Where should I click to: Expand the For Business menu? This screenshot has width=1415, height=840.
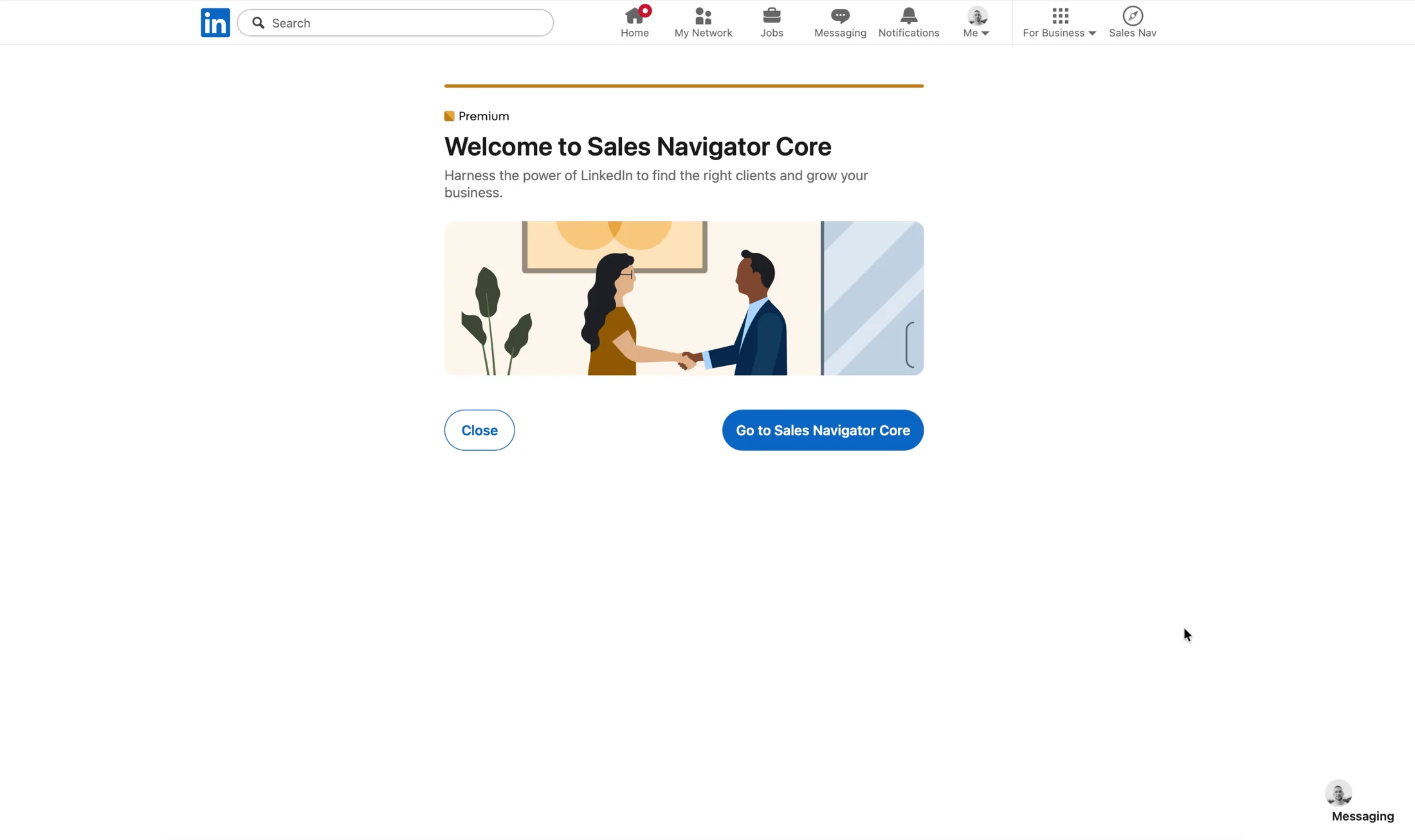(x=1059, y=22)
